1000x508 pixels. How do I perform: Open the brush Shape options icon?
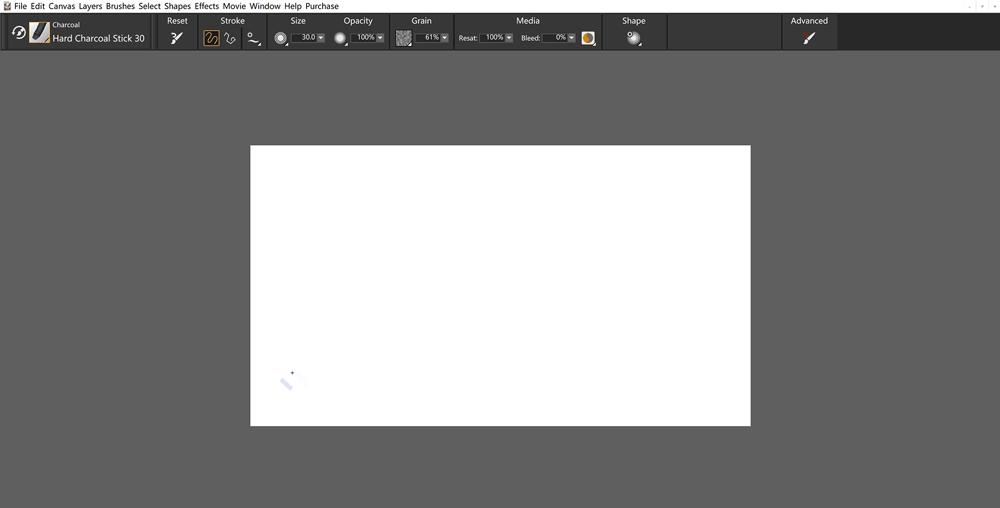click(x=633, y=38)
